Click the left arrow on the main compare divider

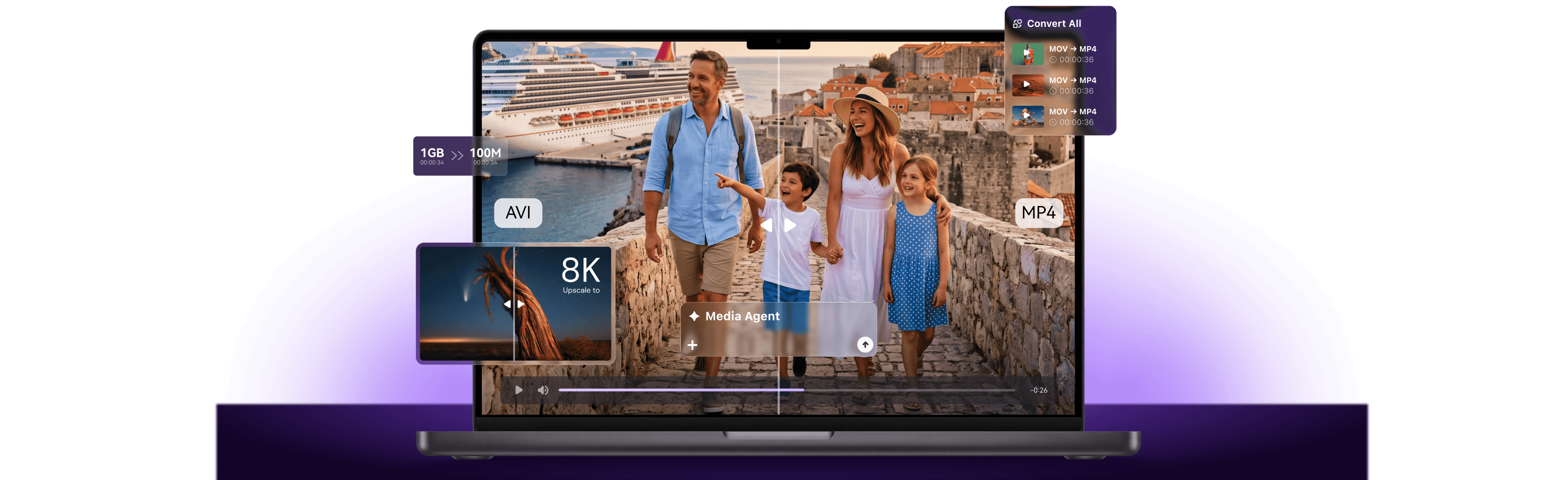(x=766, y=225)
